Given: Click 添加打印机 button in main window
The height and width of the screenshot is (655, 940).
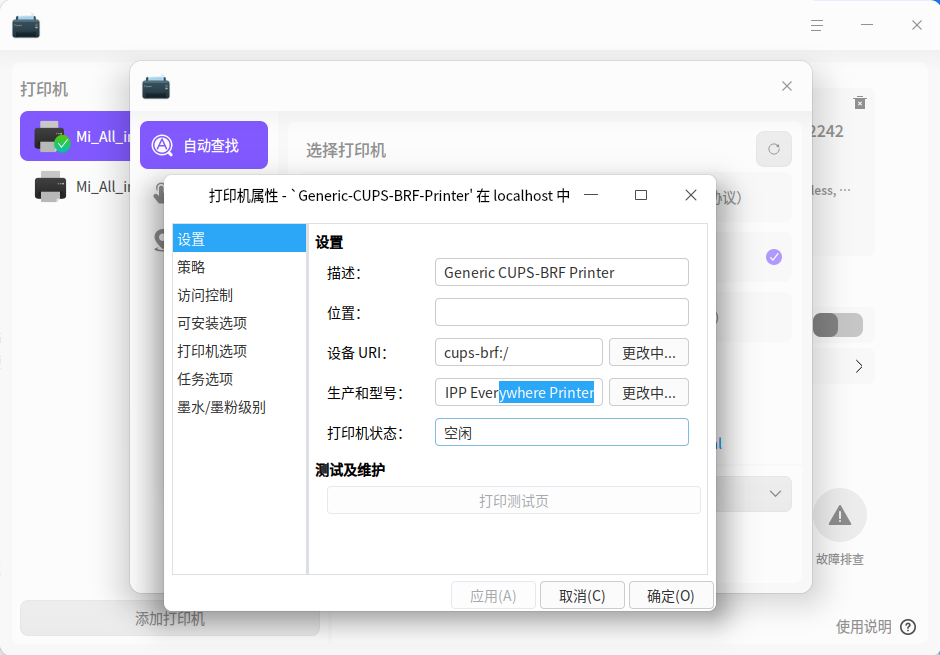Looking at the screenshot, I should (x=170, y=618).
